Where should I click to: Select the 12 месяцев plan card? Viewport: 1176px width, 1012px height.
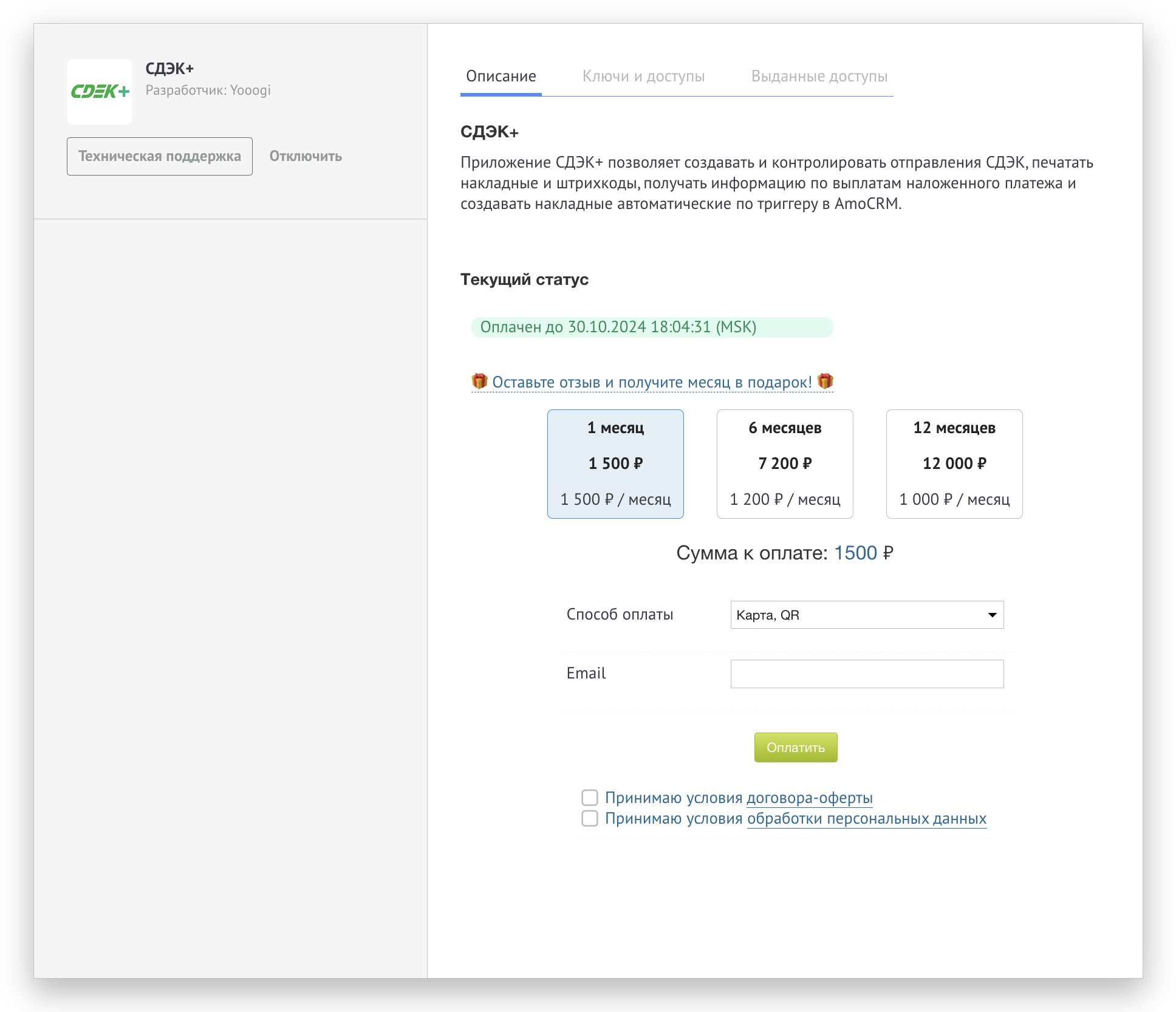[954, 464]
